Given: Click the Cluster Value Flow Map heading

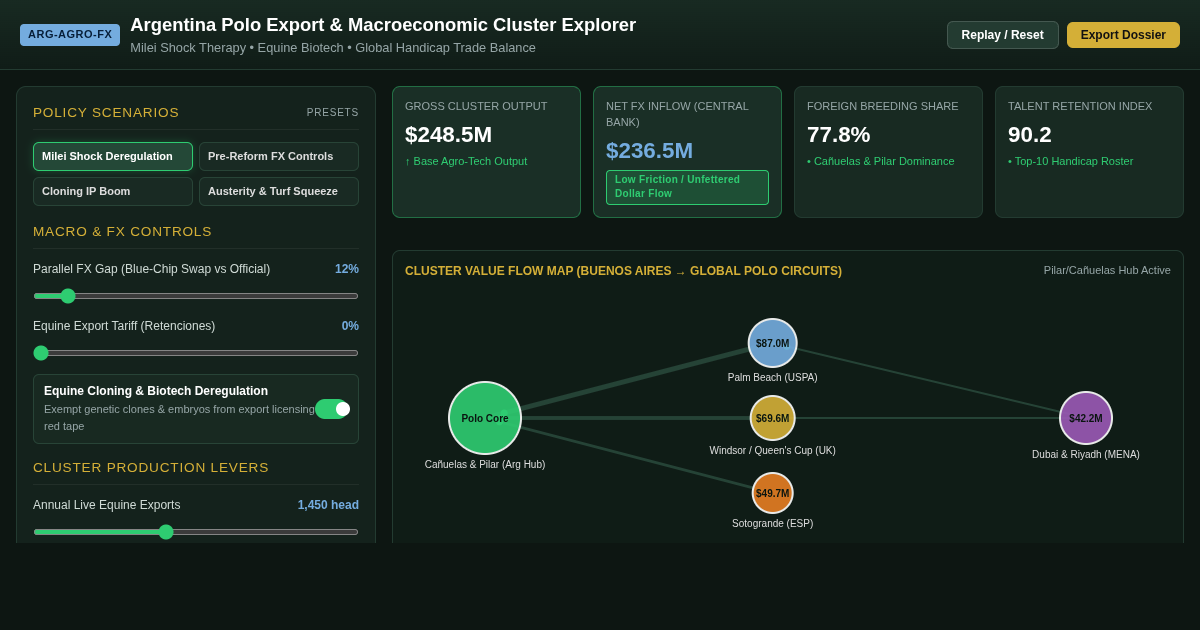Looking at the screenshot, I should click(x=623, y=271).
